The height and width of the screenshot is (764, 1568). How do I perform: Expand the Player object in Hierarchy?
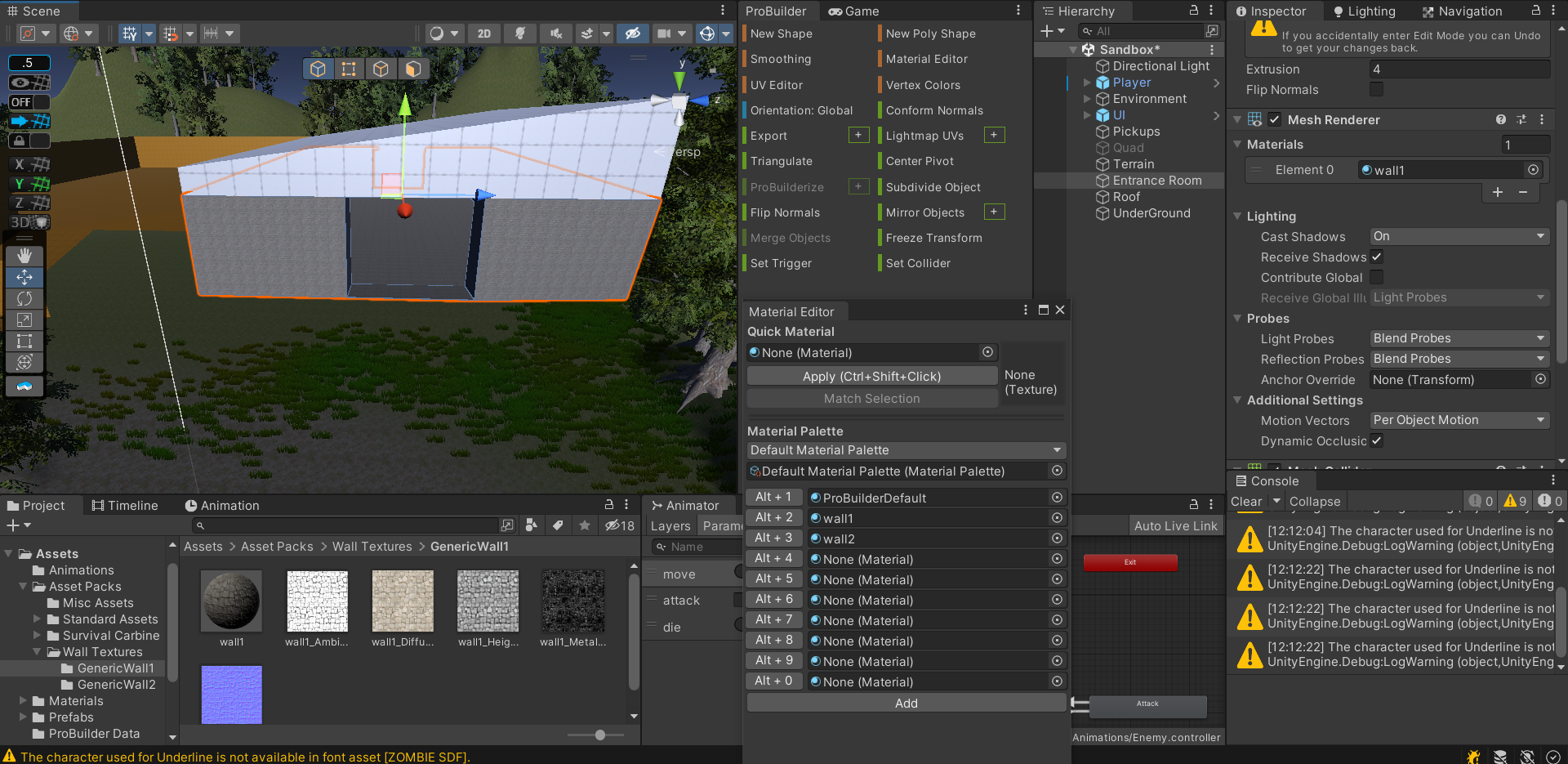1087,83
